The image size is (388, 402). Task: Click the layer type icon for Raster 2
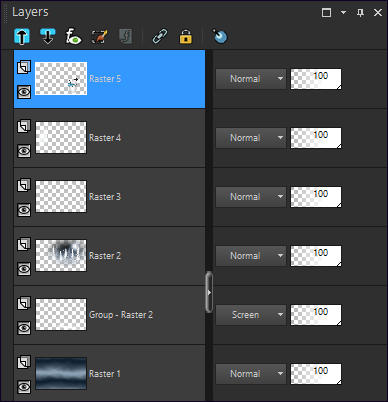24,244
